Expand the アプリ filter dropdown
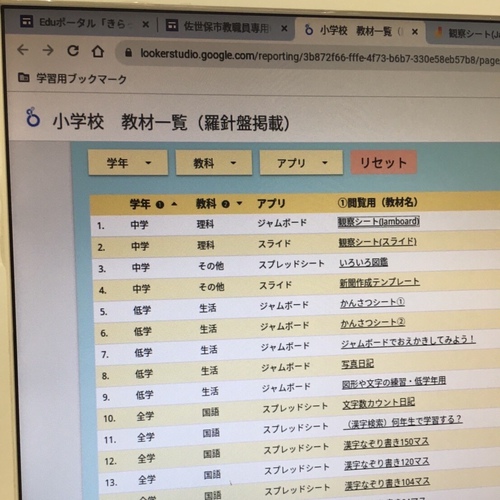This screenshot has height=500, width=500. coord(301,163)
